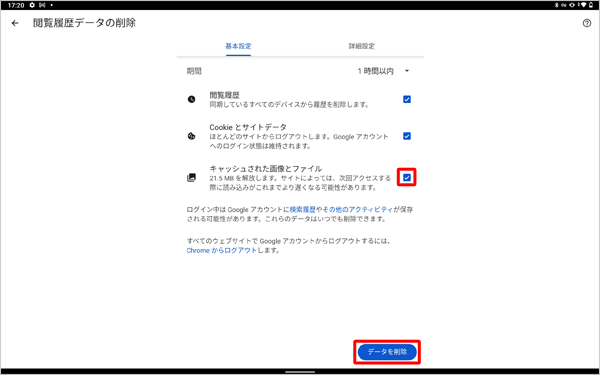Click the 閲覧履歴 item title
This screenshot has width=600, height=375.
click(x=225, y=95)
